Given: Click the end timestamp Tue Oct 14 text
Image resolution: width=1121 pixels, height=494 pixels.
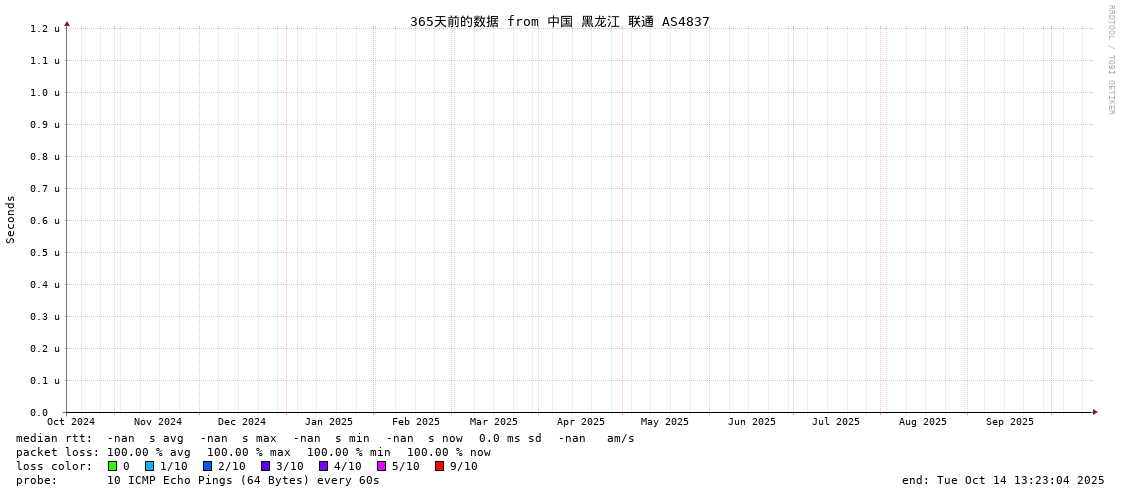Looking at the screenshot, I should pos(1003,480).
